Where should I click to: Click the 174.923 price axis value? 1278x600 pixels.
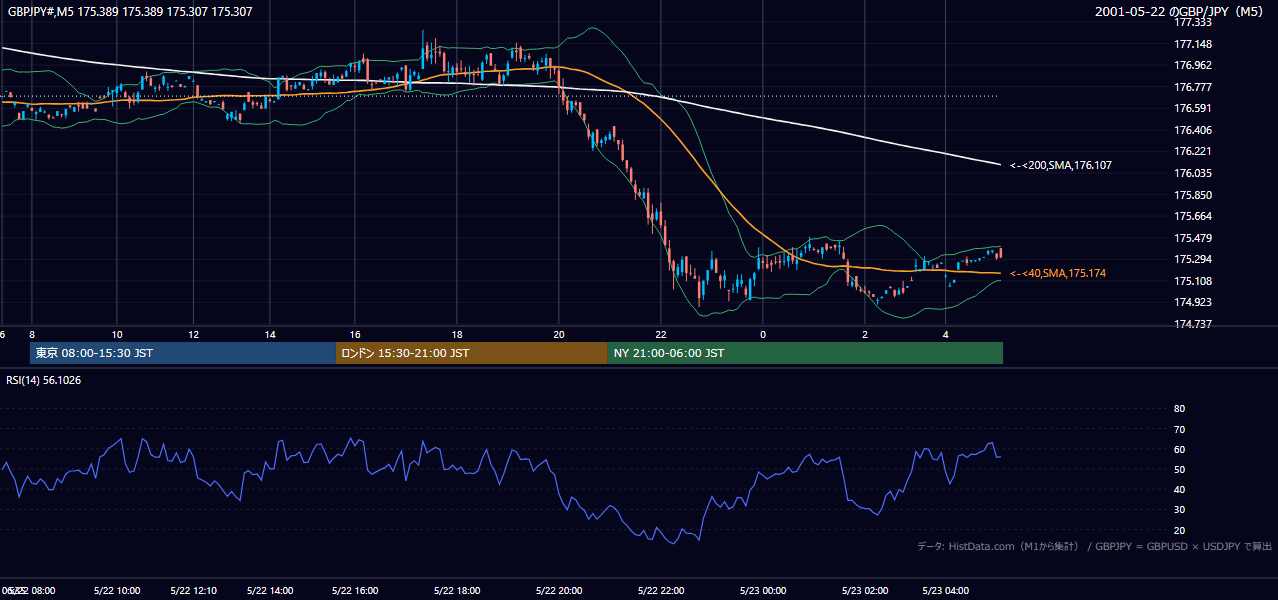[1193, 302]
